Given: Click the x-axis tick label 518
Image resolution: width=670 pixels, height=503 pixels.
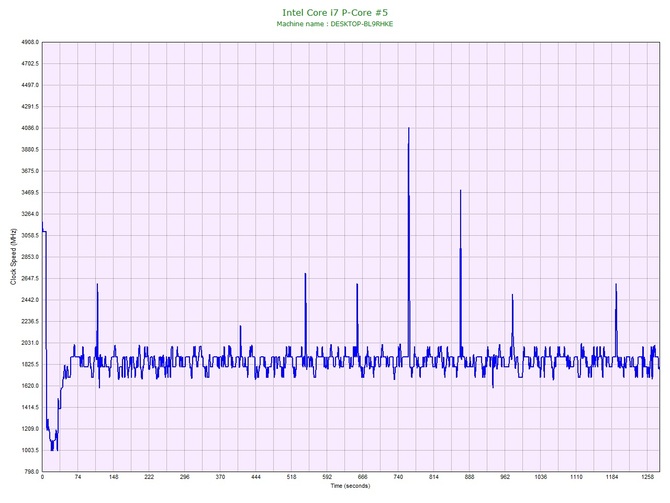Looking at the screenshot, I should 291,477.
